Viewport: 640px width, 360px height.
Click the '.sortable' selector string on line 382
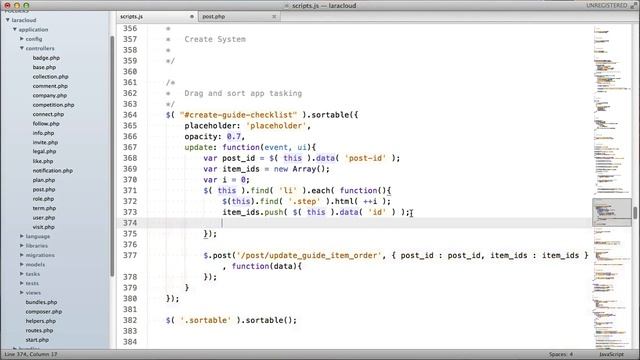(x=206, y=320)
